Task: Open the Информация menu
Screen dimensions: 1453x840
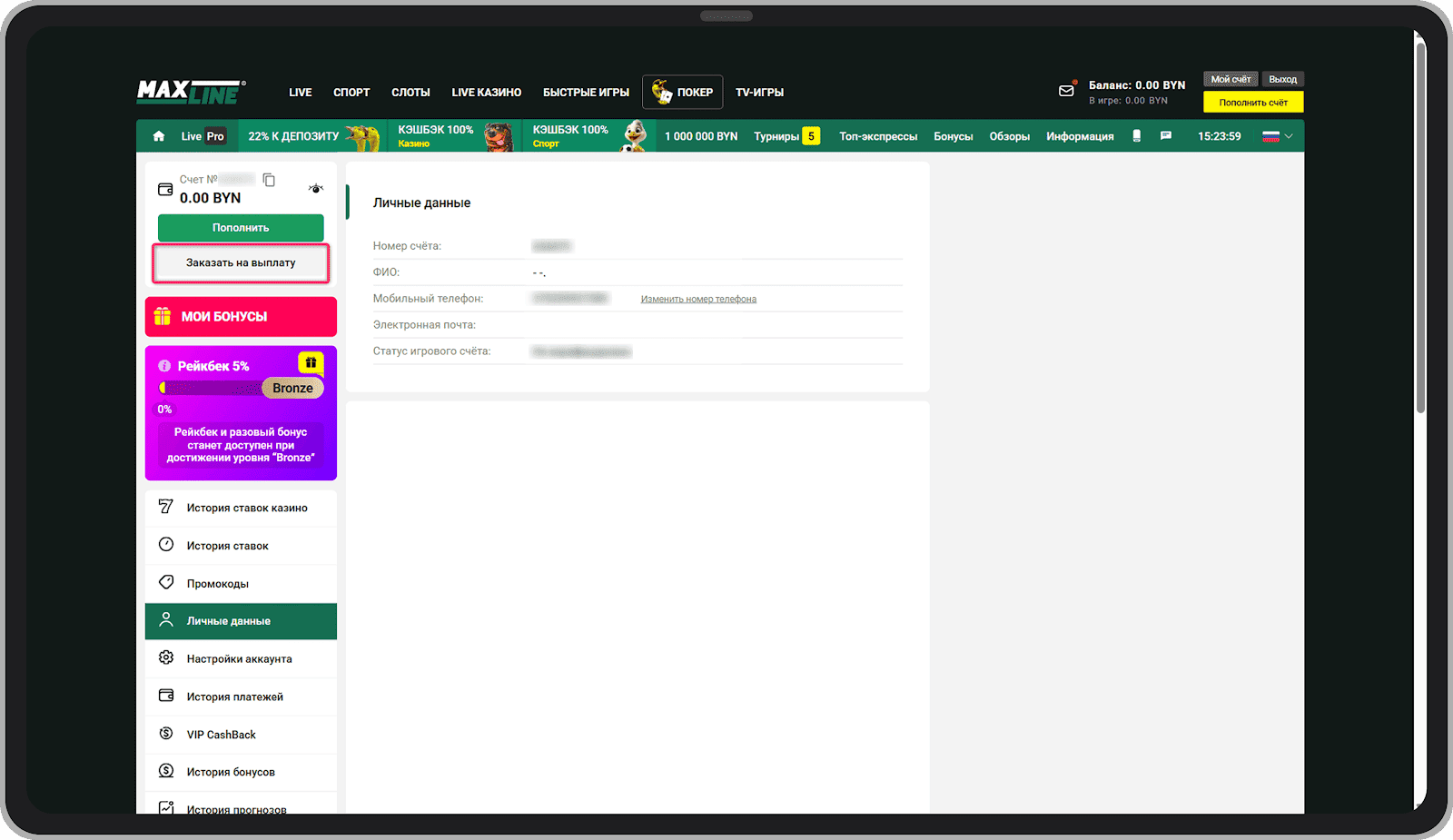Action: point(1079,137)
